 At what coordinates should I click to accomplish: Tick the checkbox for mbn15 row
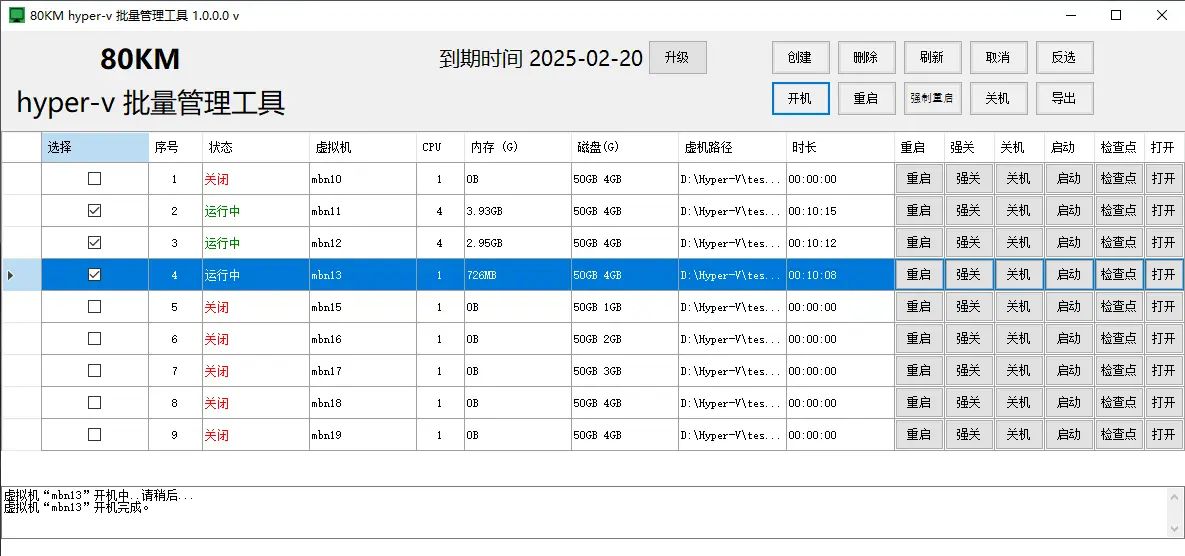pos(94,307)
